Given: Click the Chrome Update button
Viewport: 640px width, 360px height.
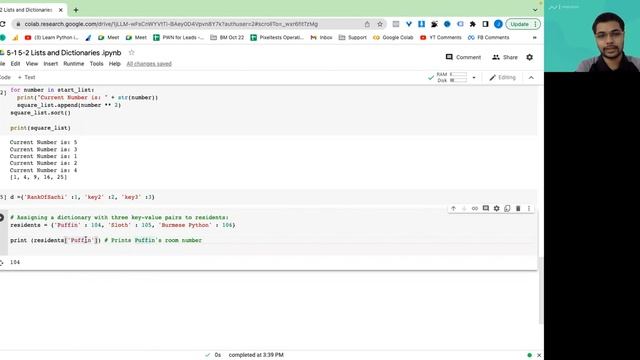Looking at the screenshot, I should point(519,24).
